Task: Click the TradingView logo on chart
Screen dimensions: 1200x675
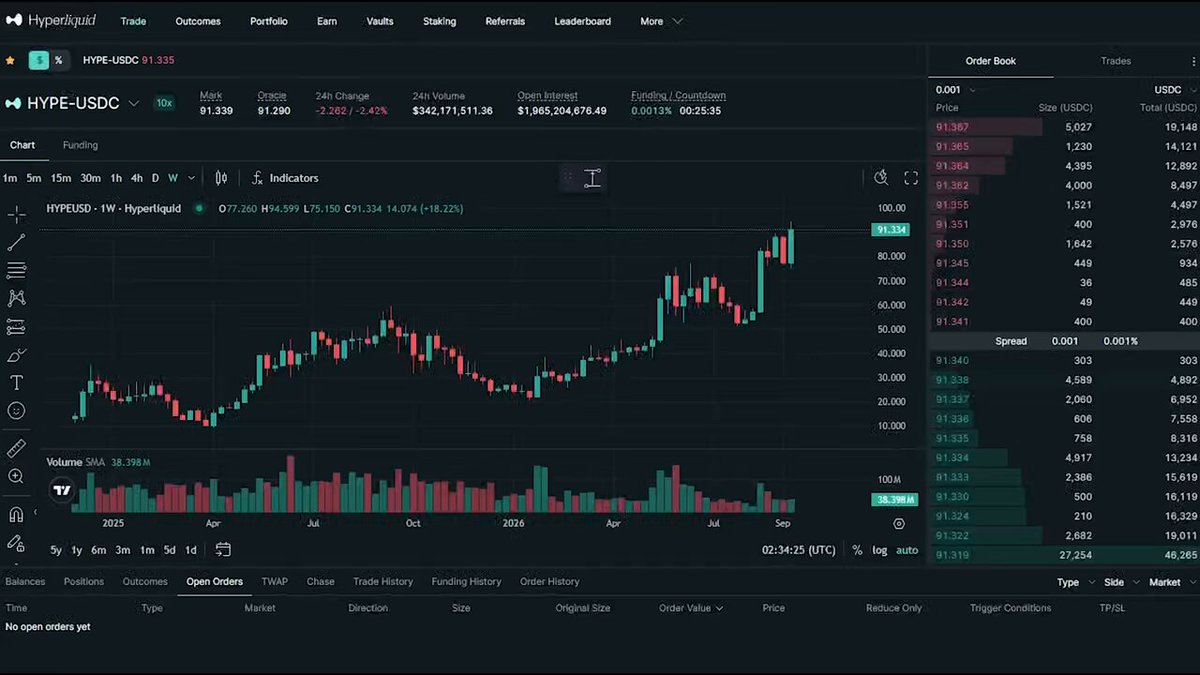Action: [62, 490]
